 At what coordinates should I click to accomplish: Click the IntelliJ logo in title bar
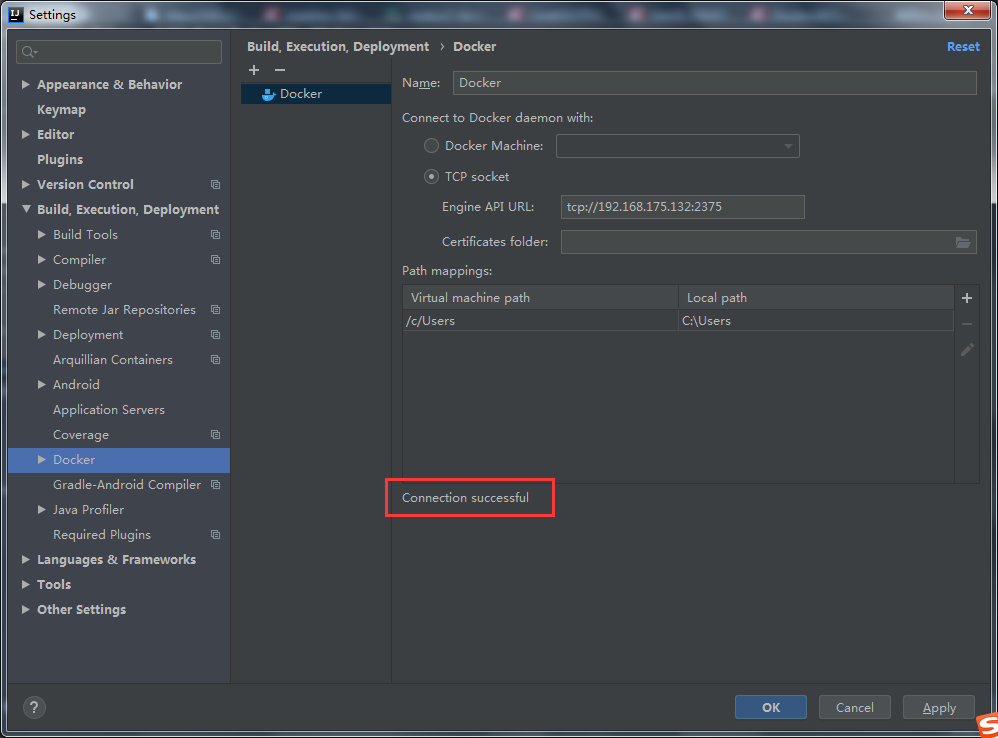[16, 15]
